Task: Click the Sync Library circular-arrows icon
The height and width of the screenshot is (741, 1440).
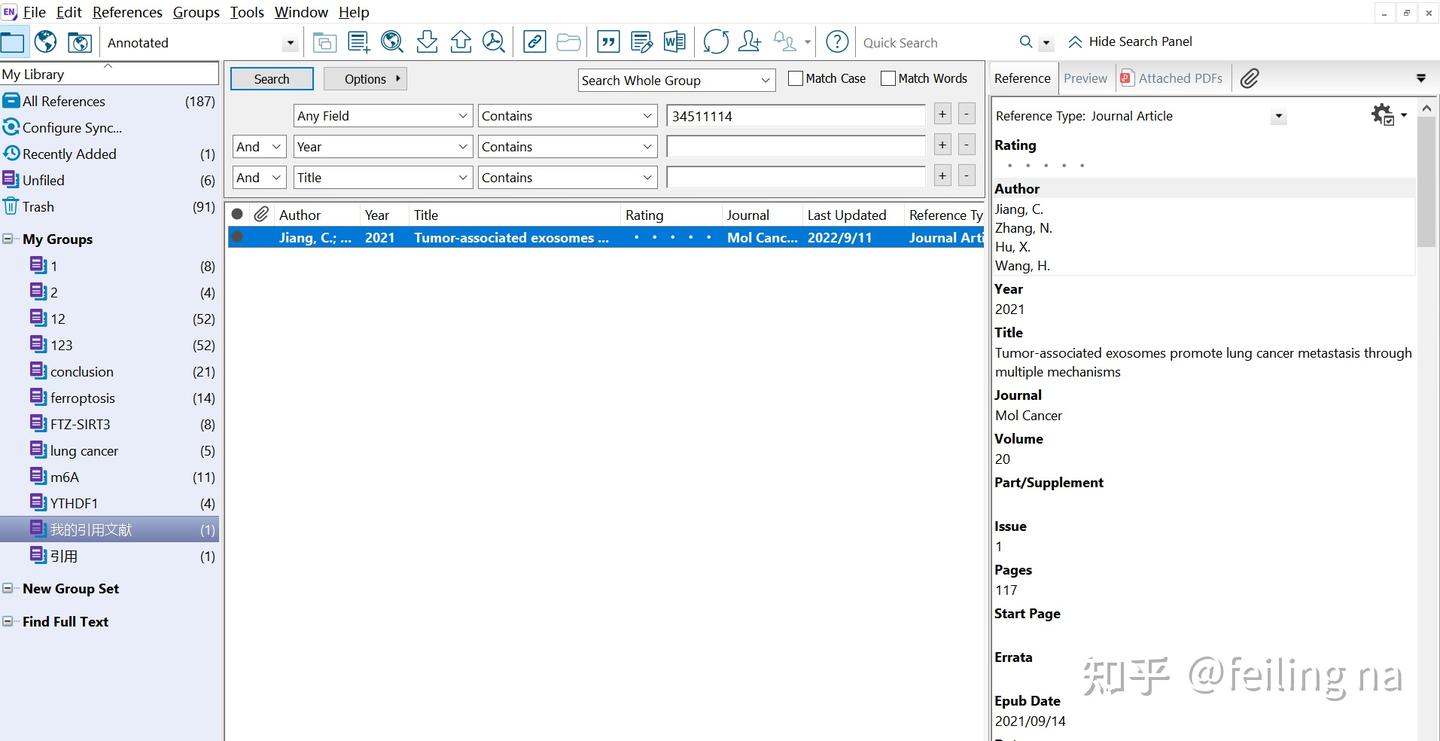Action: click(715, 42)
